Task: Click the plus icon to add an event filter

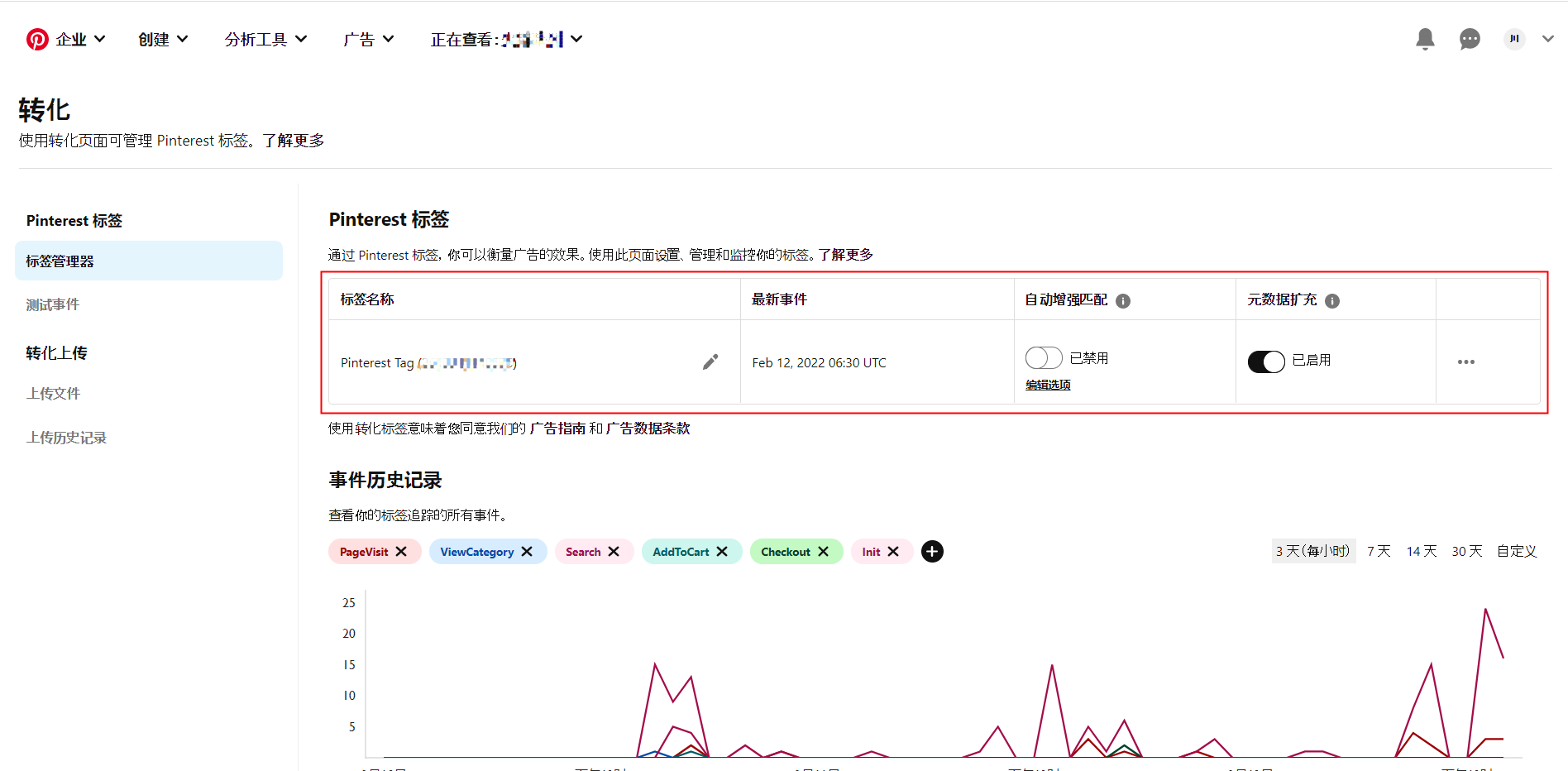Action: tap(932, 552)
